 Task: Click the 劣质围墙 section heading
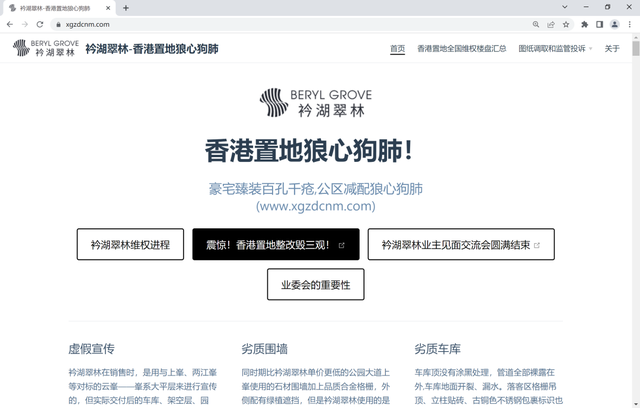(x=264, y=349)
